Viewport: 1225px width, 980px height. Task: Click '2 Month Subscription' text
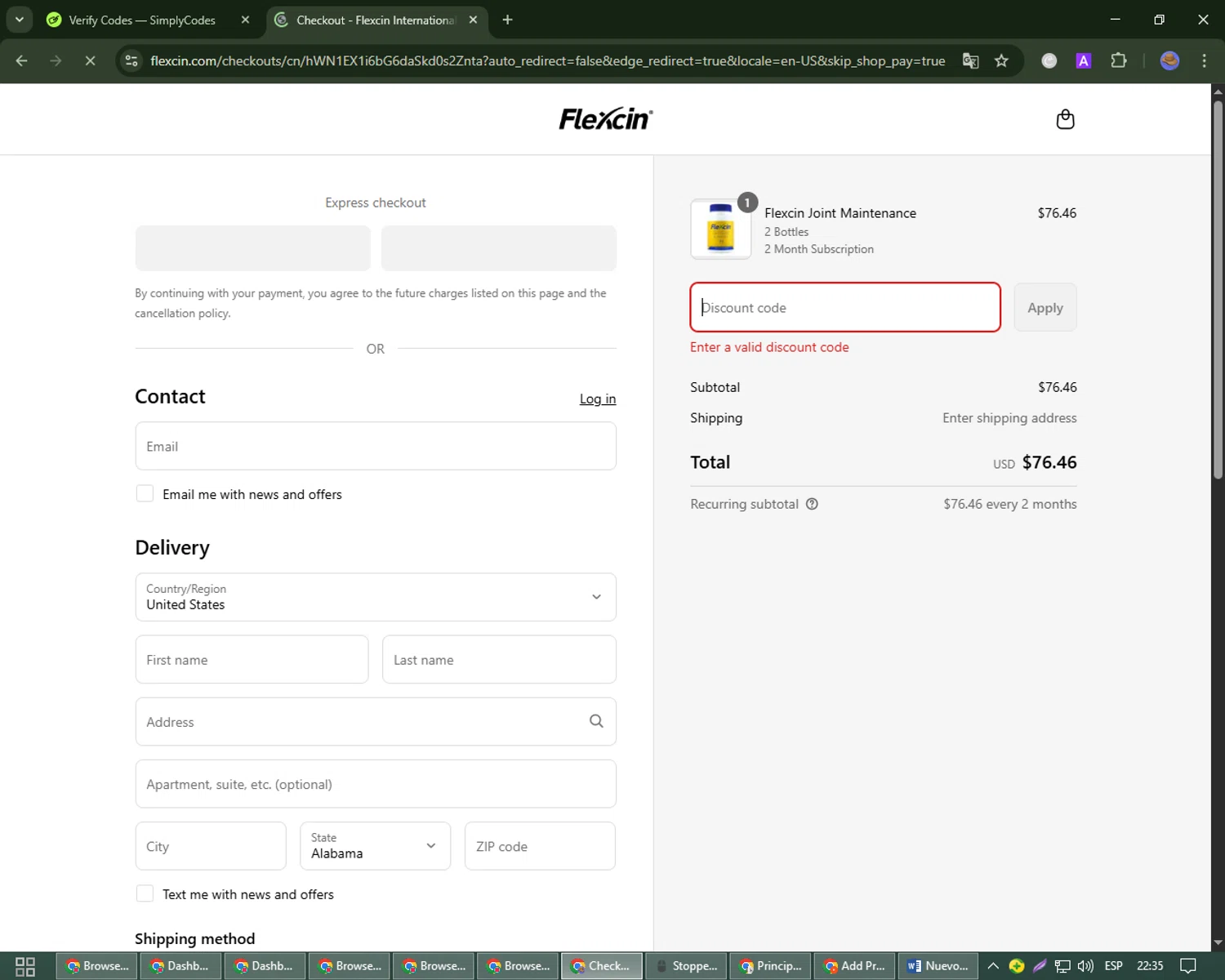pyautogui.click(x=819, y=249)
